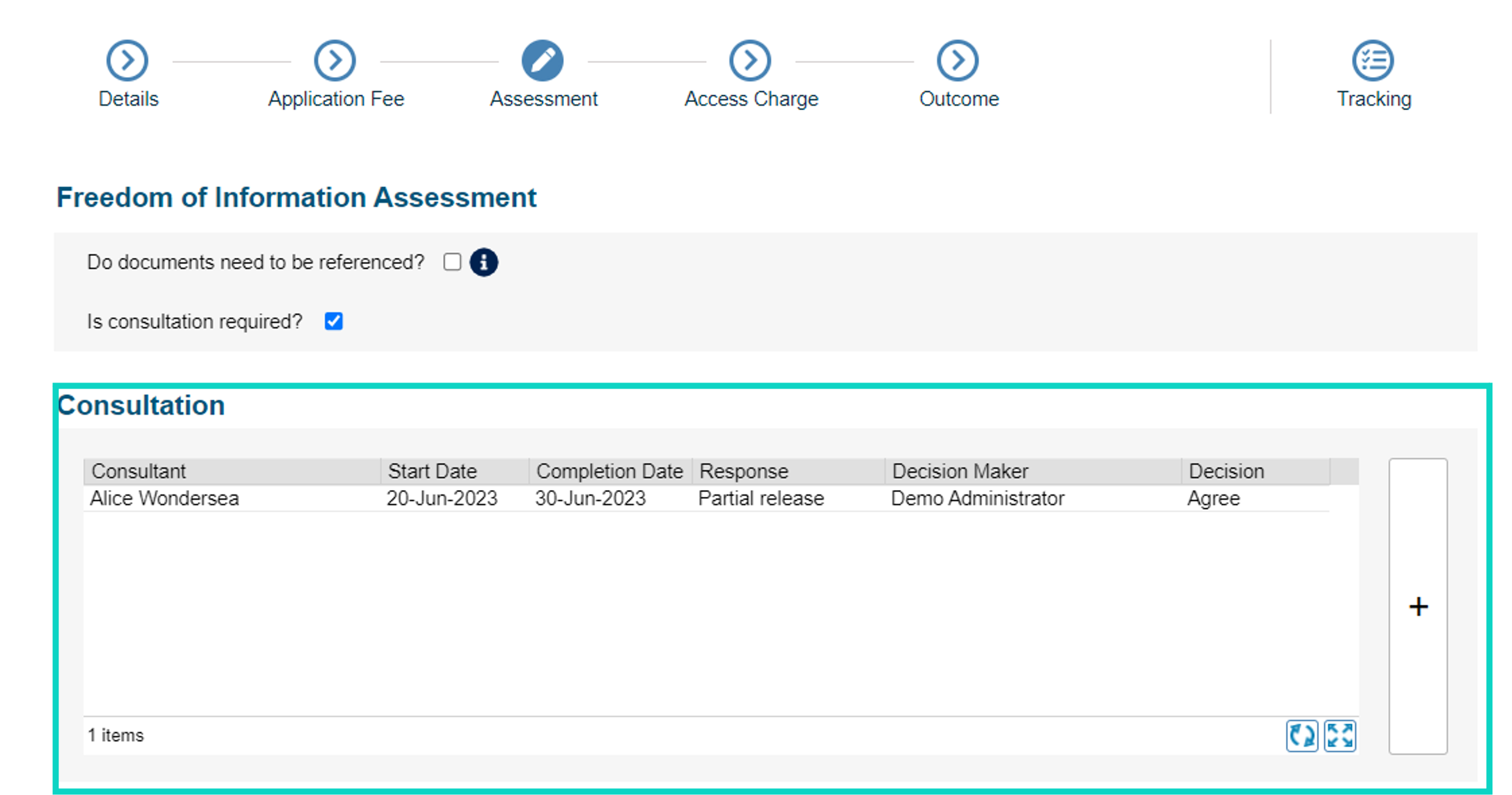Click the 'Freedom of Information Assessment' heading
The height and width of the screenshot is (795, 1512).
click(x=296, y=198)
